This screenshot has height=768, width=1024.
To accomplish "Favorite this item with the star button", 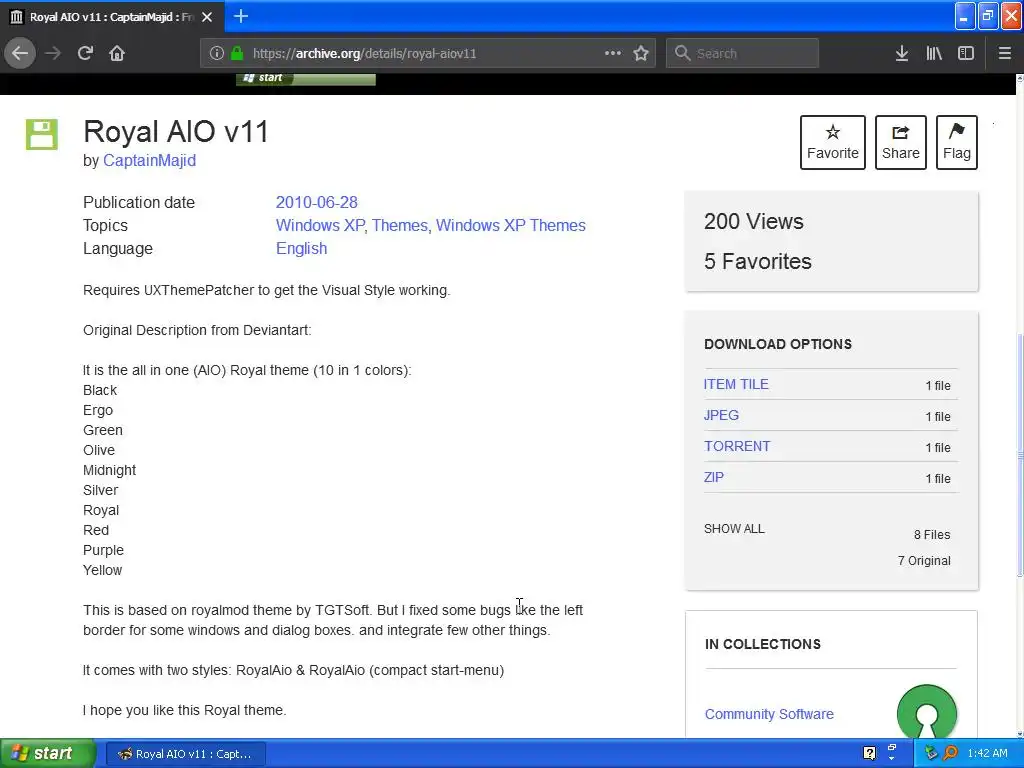I will click(833, 142).
